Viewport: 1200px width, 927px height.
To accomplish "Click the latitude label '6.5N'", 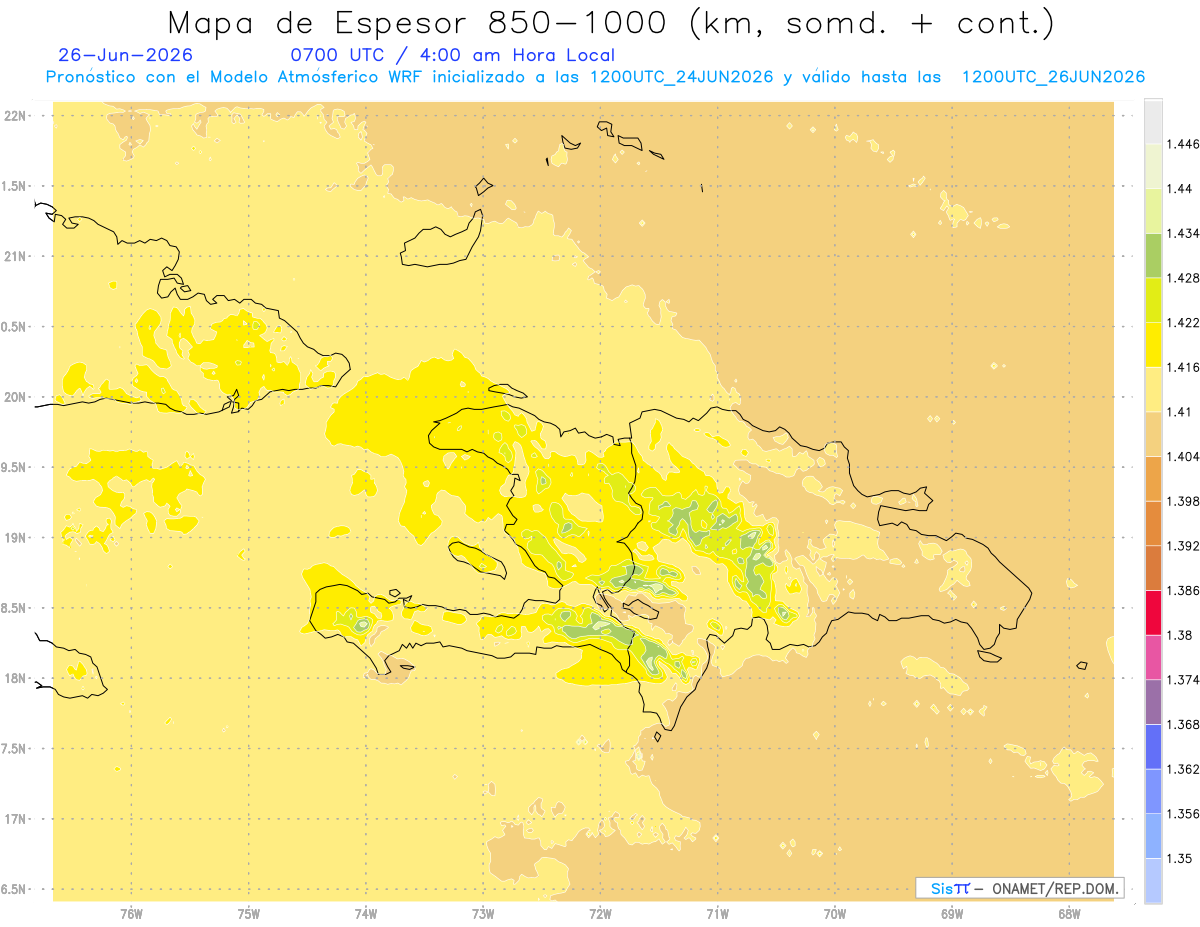I will point(14,889).
